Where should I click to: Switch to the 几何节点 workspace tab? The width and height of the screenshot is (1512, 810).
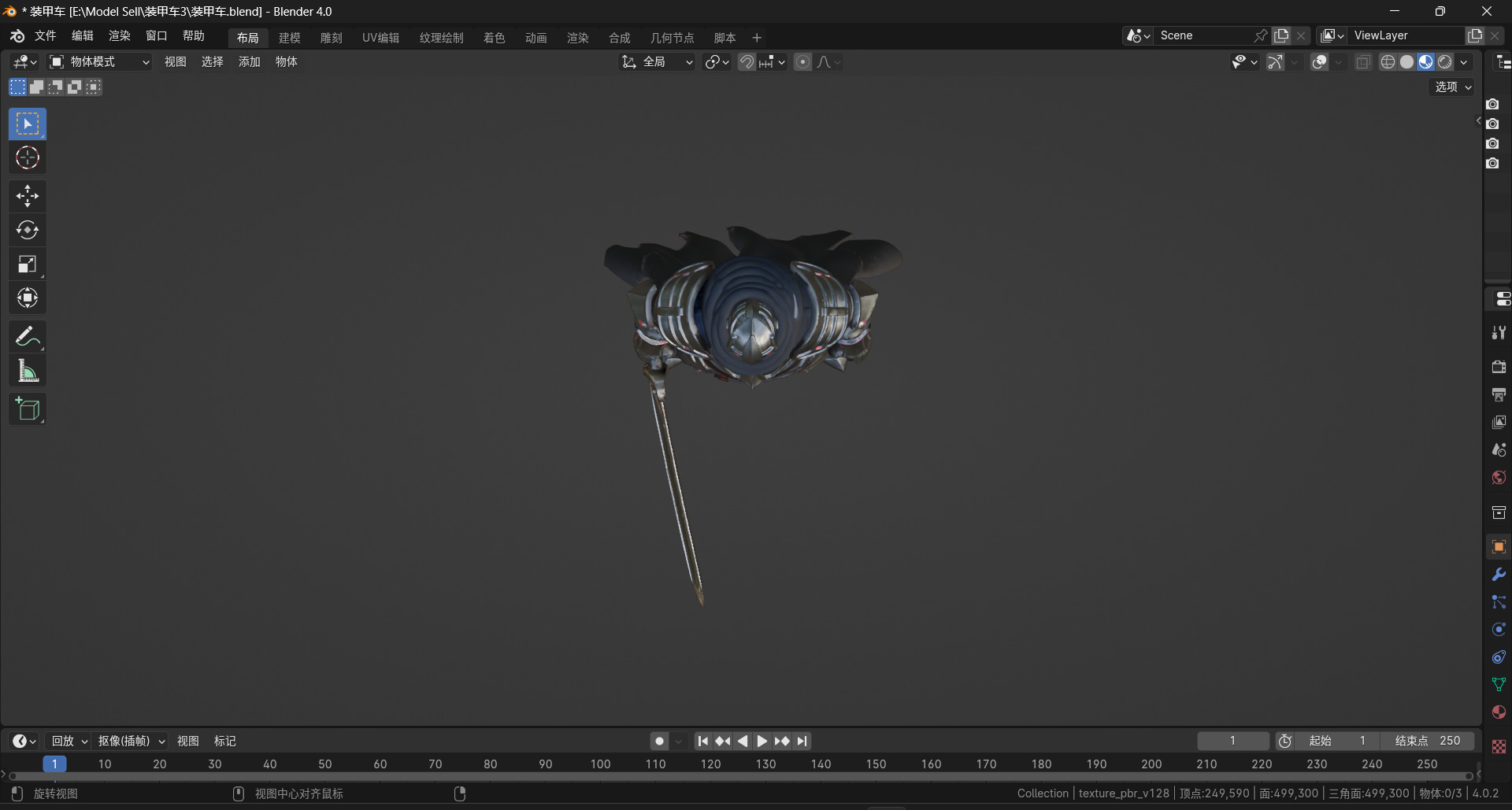(672, 38)
